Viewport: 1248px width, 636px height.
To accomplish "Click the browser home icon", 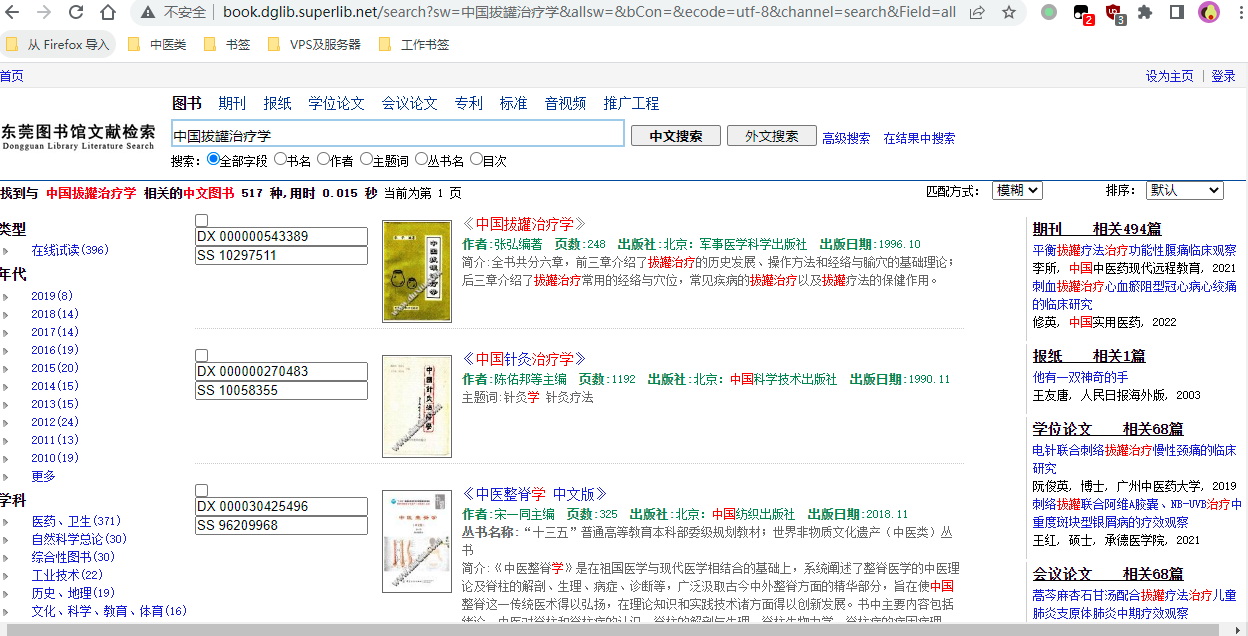I will [x=109, y=13].
